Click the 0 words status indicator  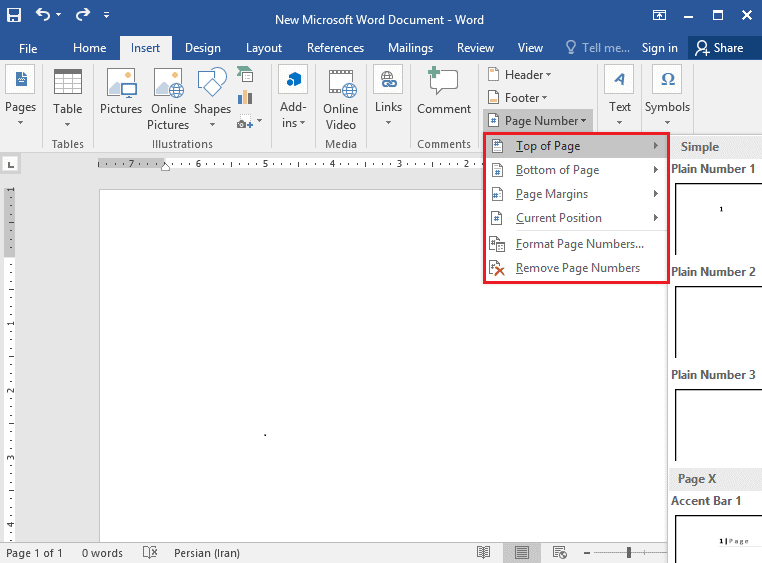[102, 553]
